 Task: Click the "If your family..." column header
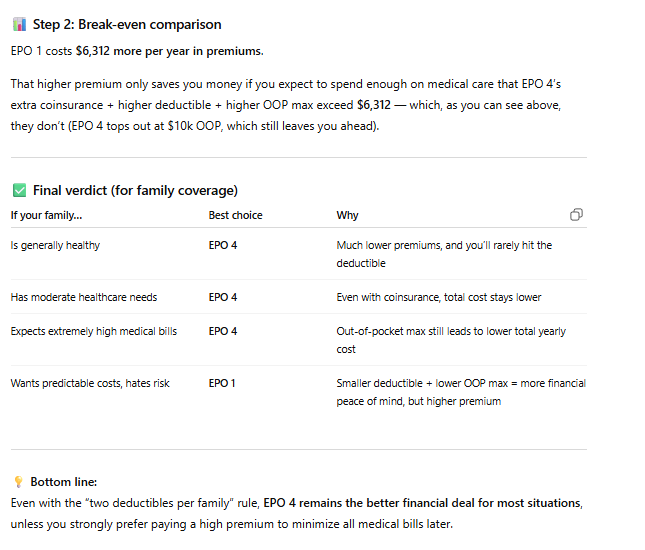(x=46, y=215)
